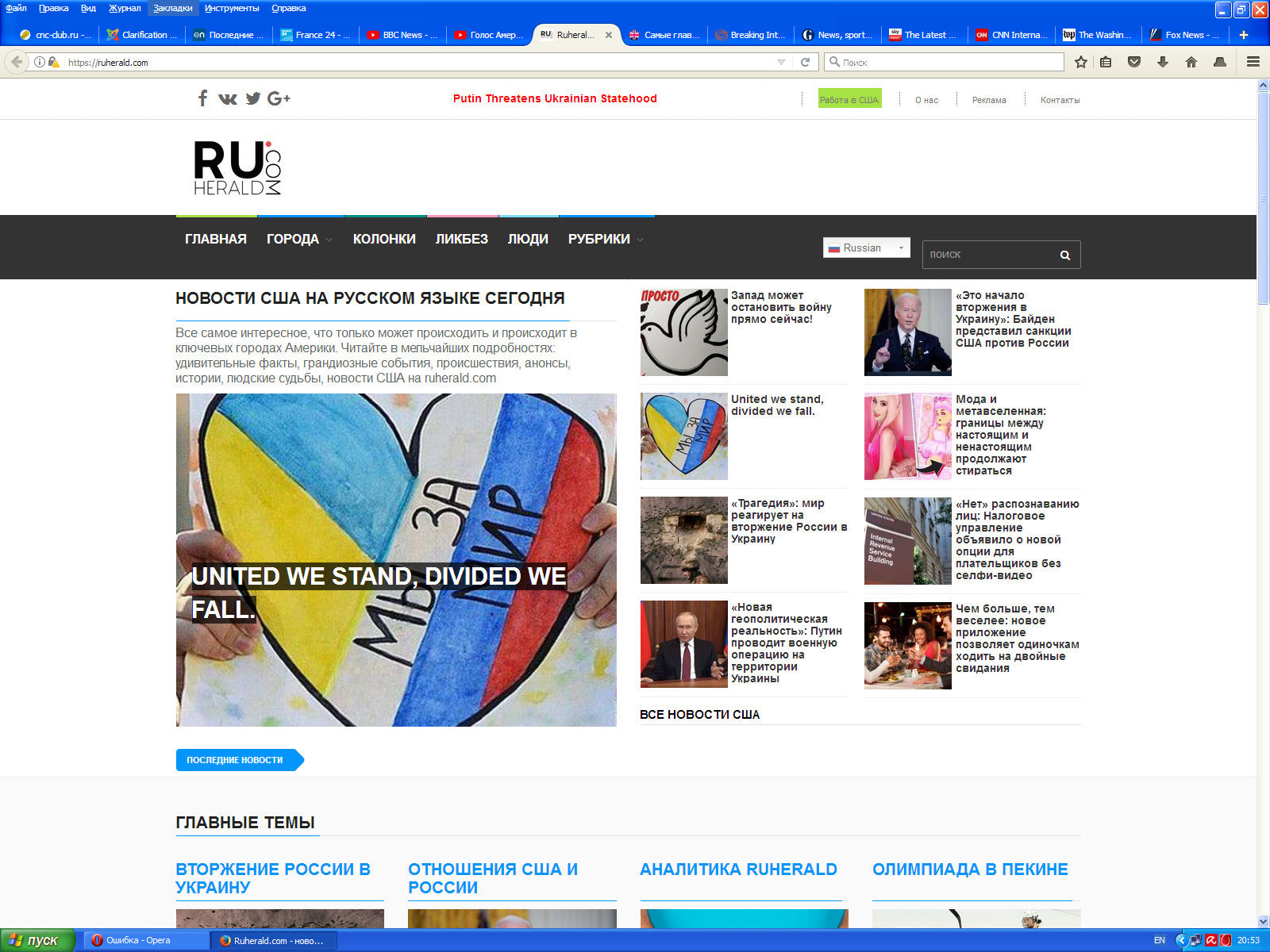Open a new tab with plus icon
The width and height of the screenshot is (1270, 952).
coord(1244,35)
